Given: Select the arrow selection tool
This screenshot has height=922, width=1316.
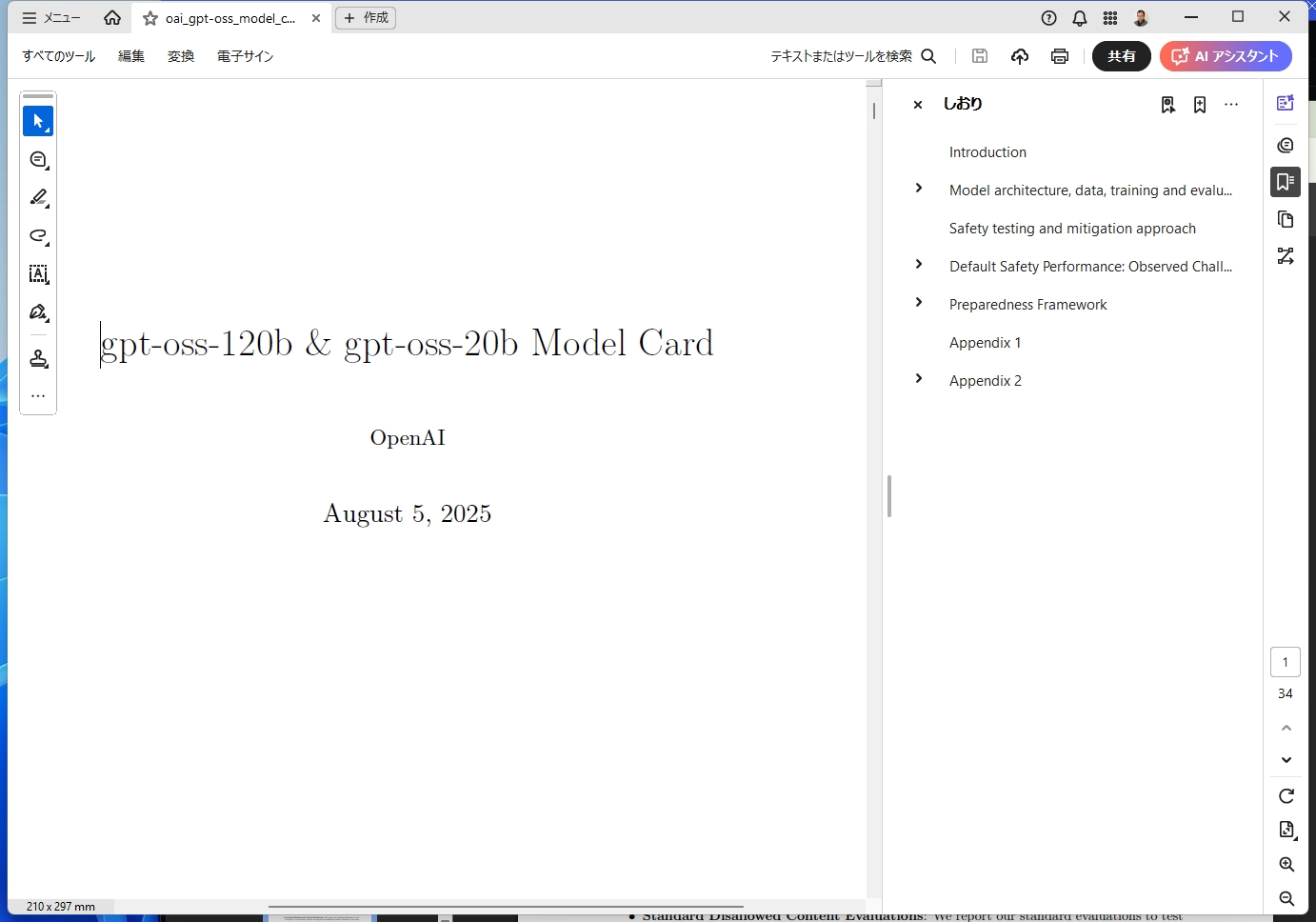Looking at the screenshot, I should coord(38,121).
